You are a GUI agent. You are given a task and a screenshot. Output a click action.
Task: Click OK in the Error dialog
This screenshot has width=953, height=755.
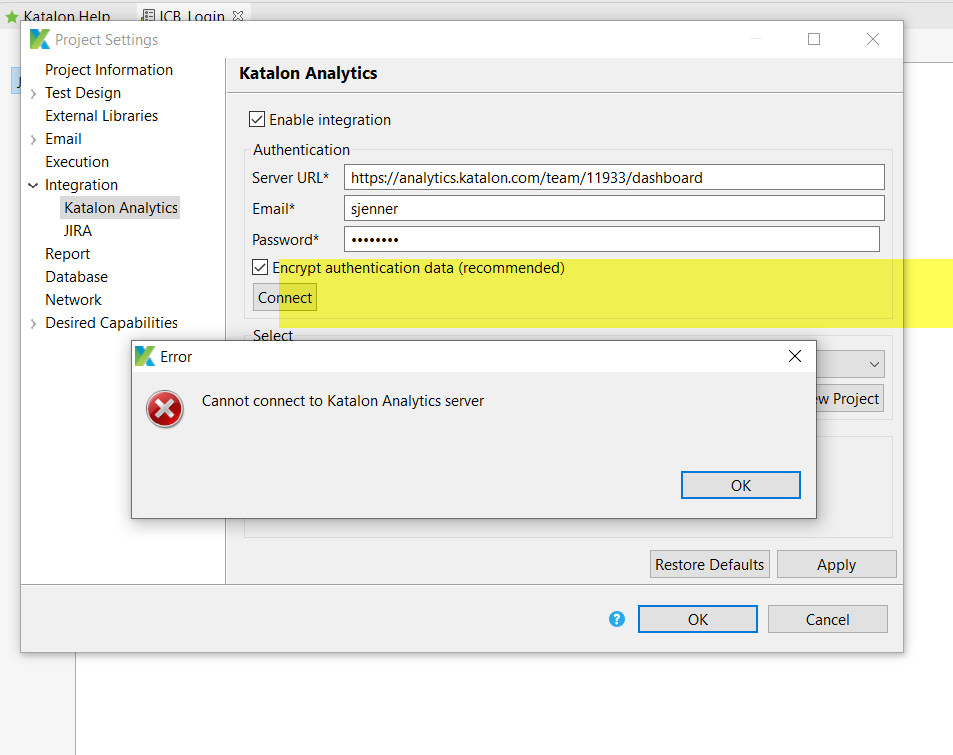pos(740,485)
